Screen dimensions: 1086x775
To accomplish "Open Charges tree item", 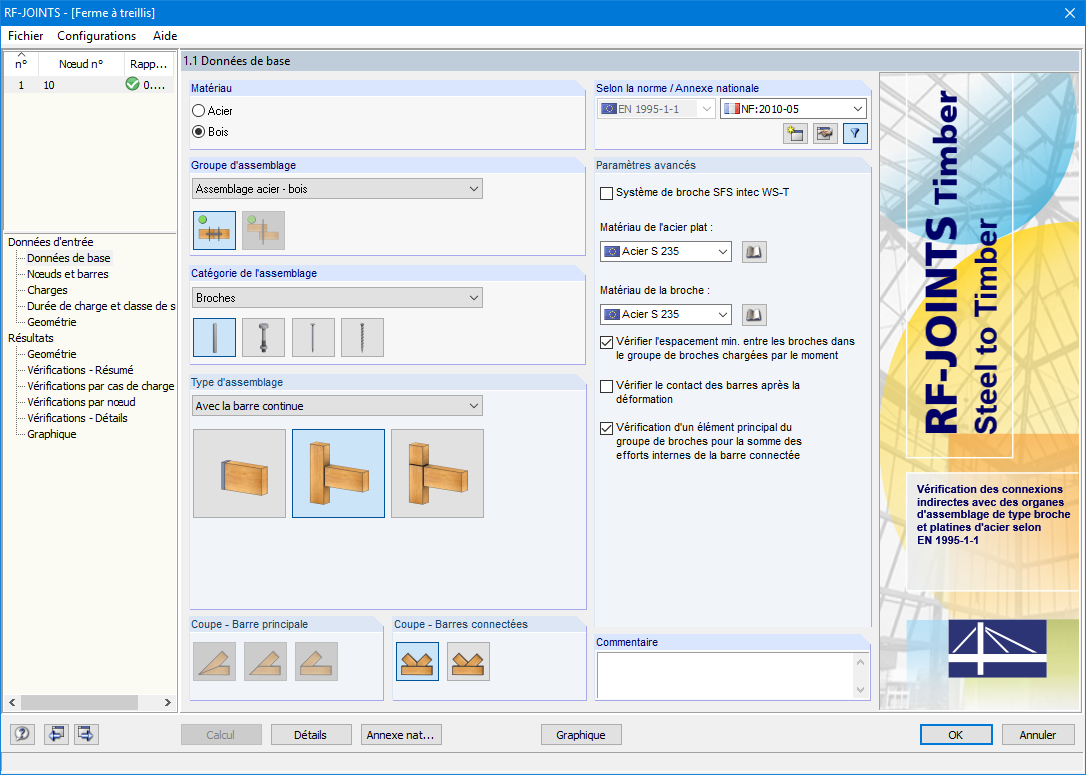I will coord(47,290).
